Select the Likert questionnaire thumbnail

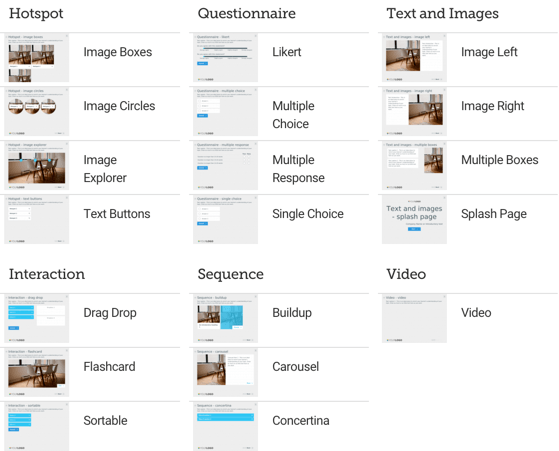click(x=225, y=58)
